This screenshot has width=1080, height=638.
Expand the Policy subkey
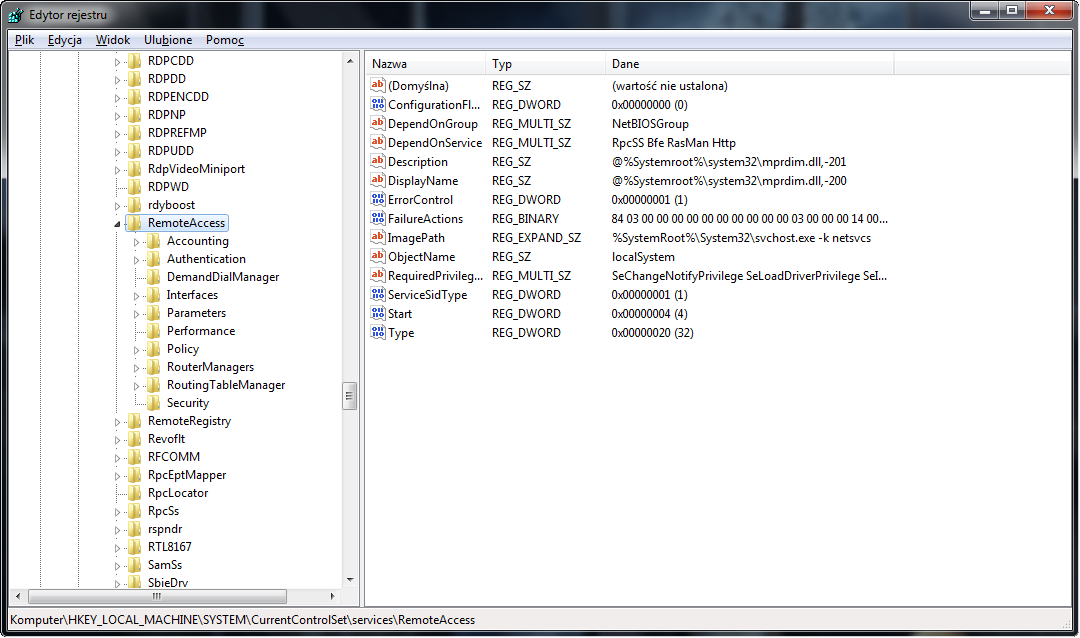coord(136,350)
